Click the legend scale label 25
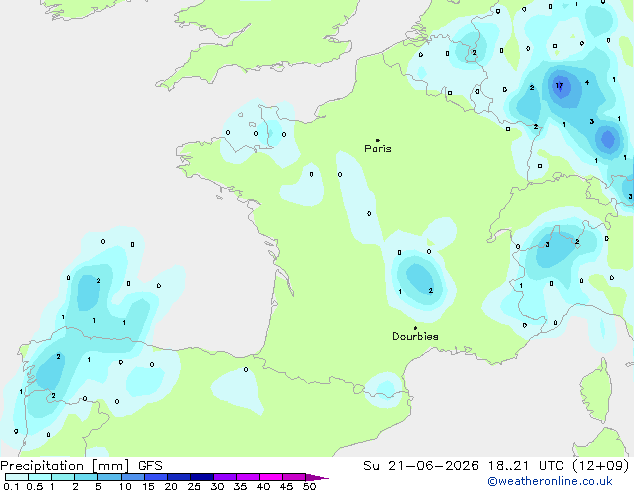 coord(194,486)
